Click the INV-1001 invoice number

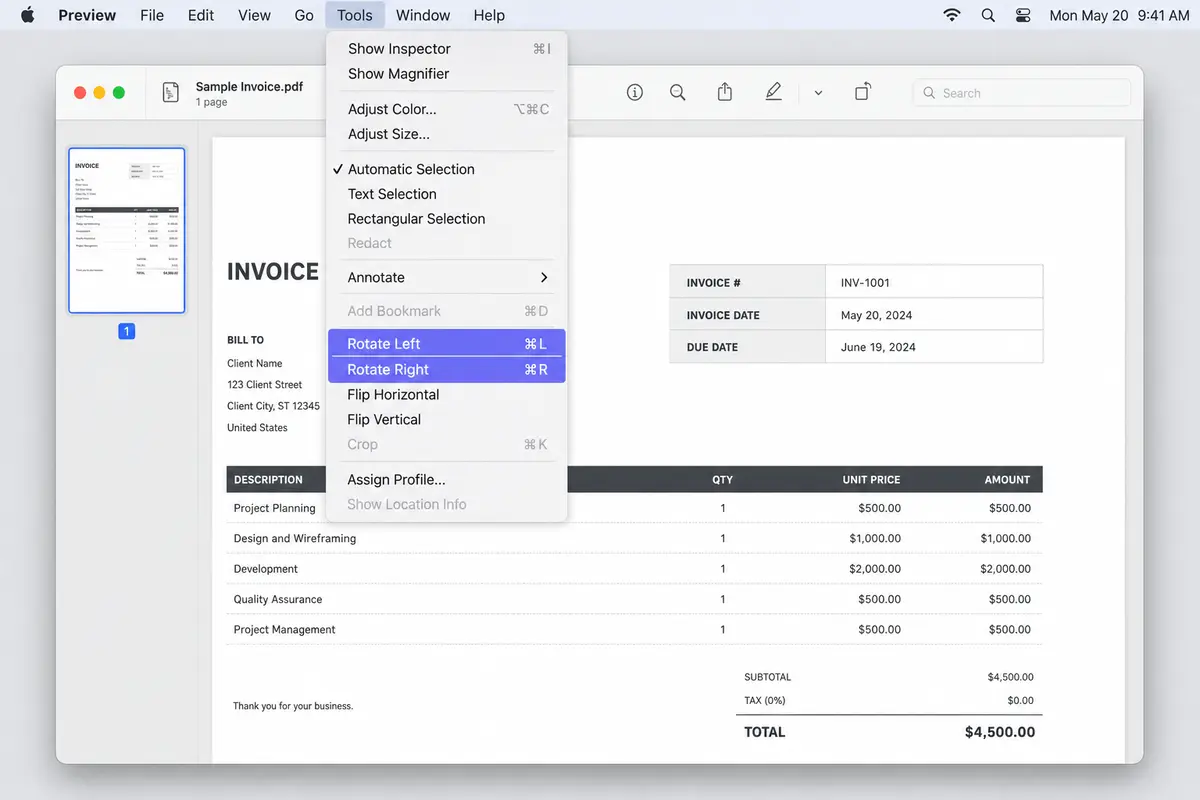click(865, 283)
